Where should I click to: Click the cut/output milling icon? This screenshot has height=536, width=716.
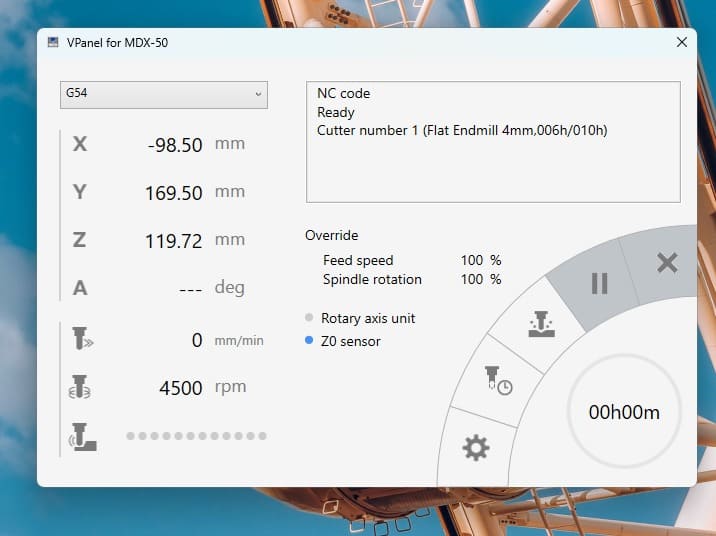pyautogui.click(x=541, y=324)
